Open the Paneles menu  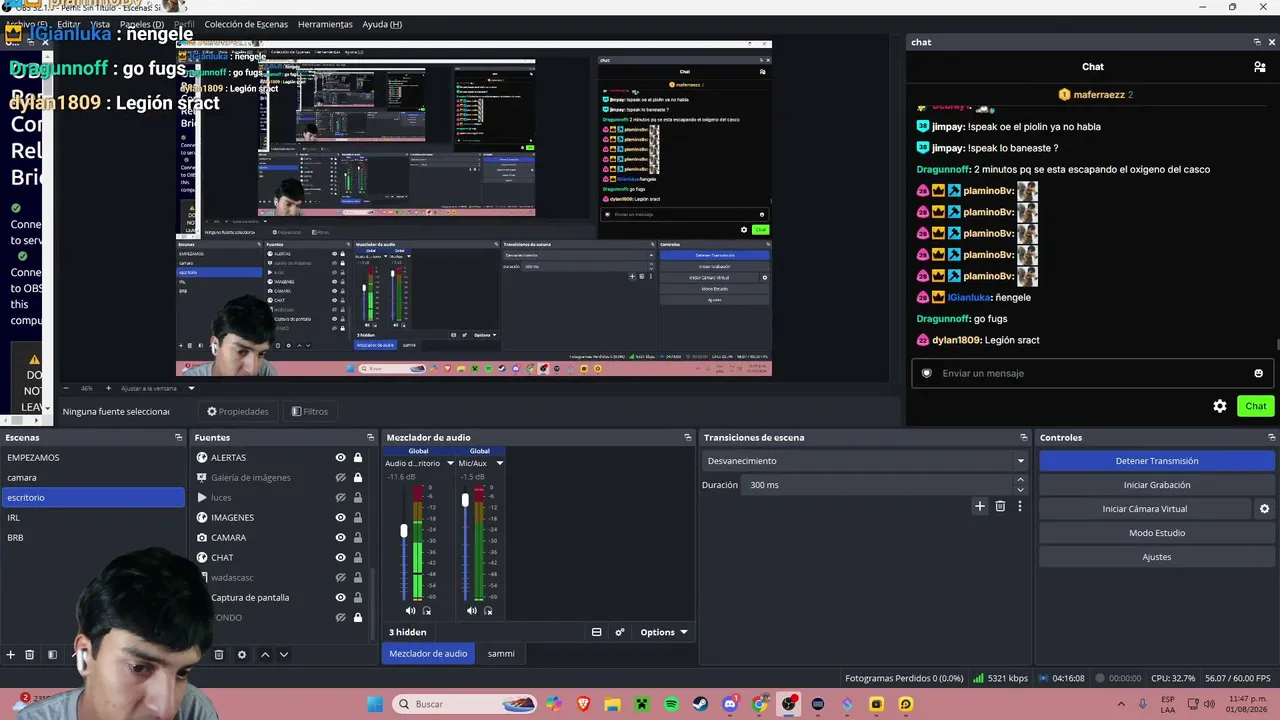pos(142,24)
